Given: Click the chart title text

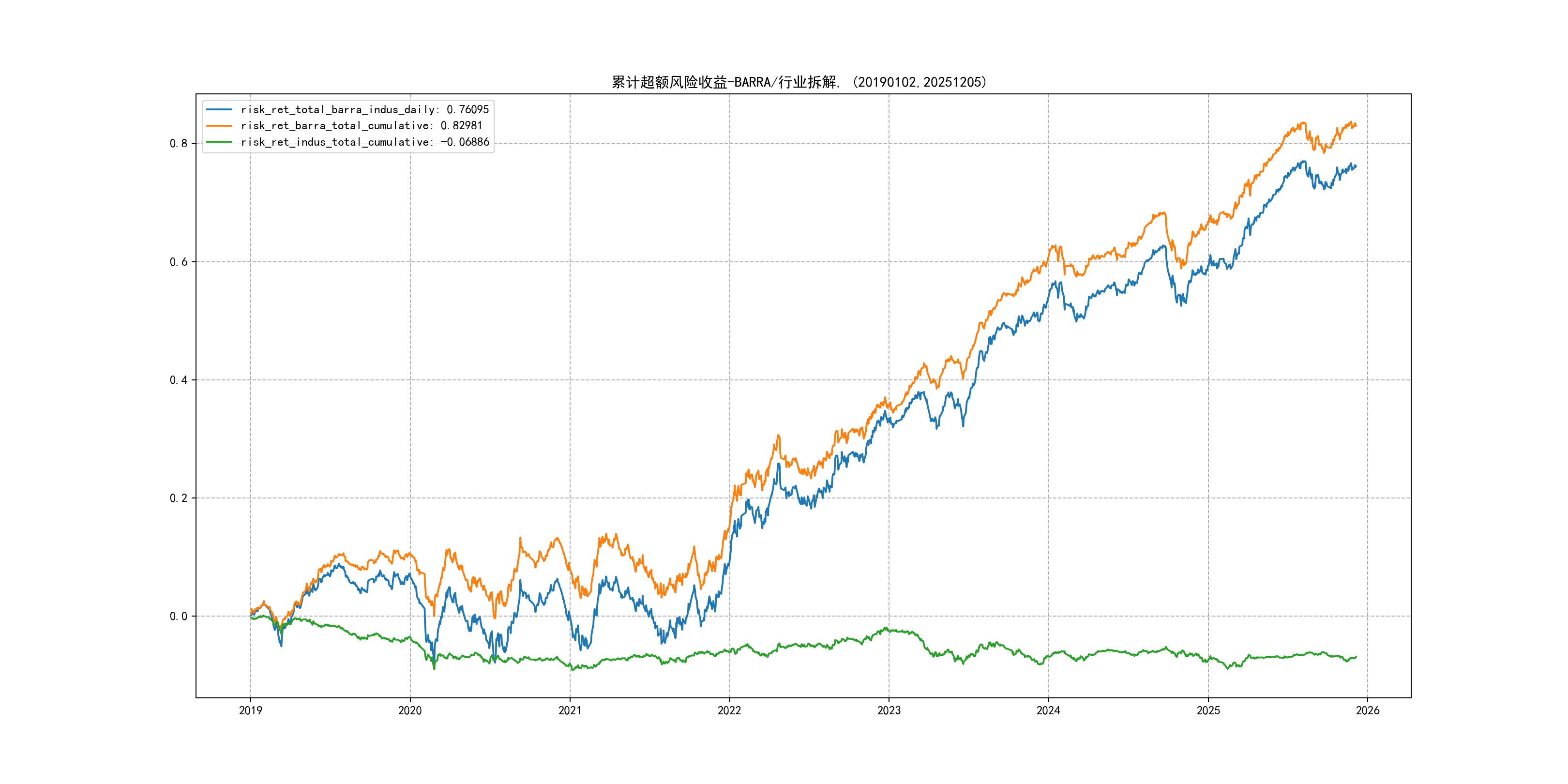Looking at the screenshot, I should click(799, 82).
